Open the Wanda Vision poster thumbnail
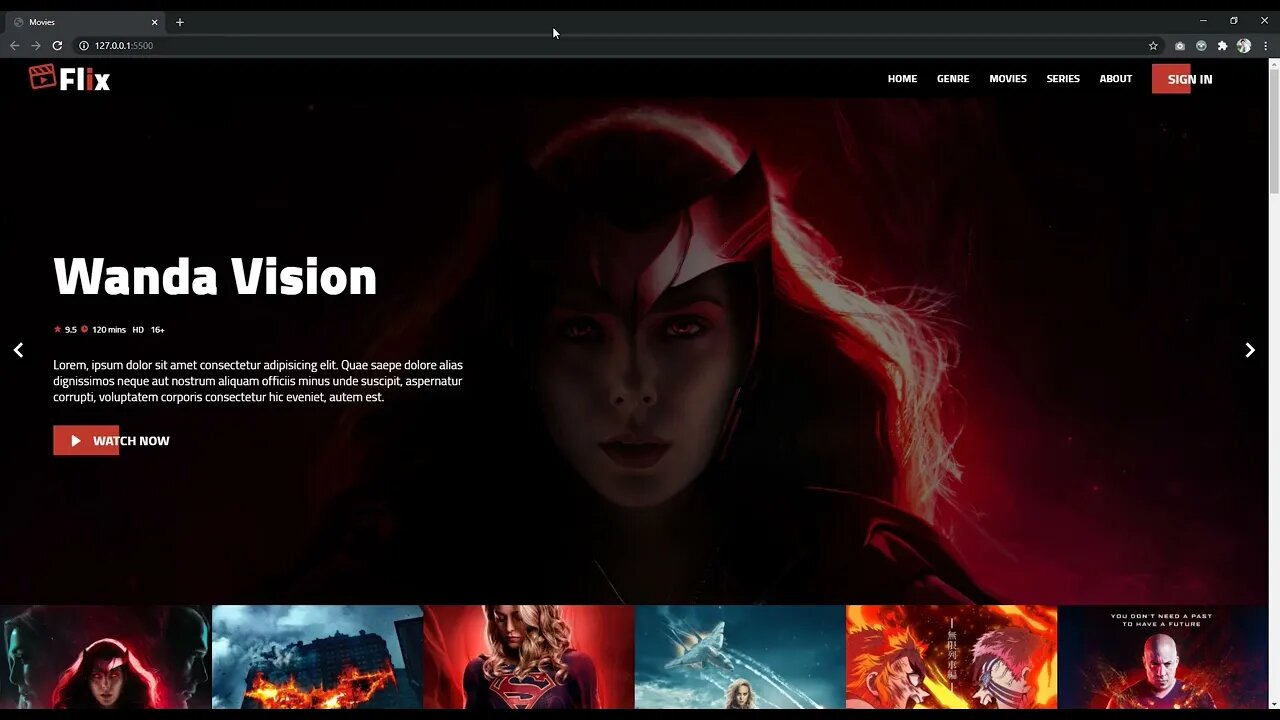Image resolution: width=1280 pixels, height=720 pixels. 105,657
